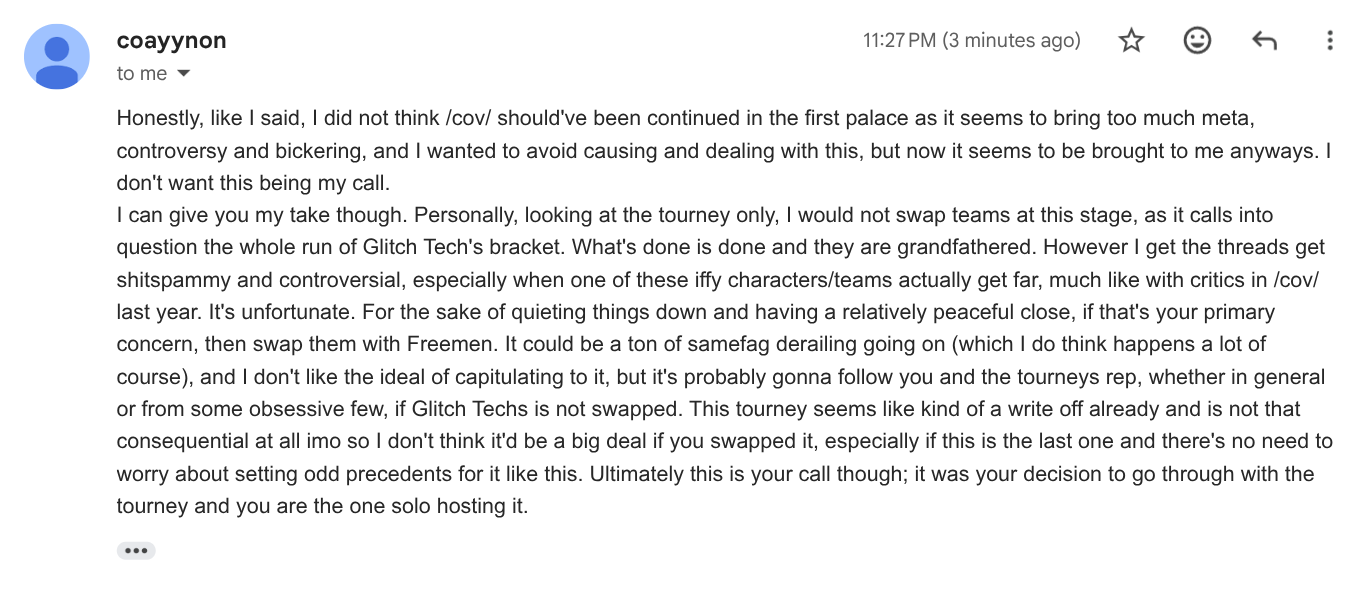Image resolution: width=1359 pixels, height=601 pixels.
Task: Add an emoji reaction to the message
Action: 1197,40
